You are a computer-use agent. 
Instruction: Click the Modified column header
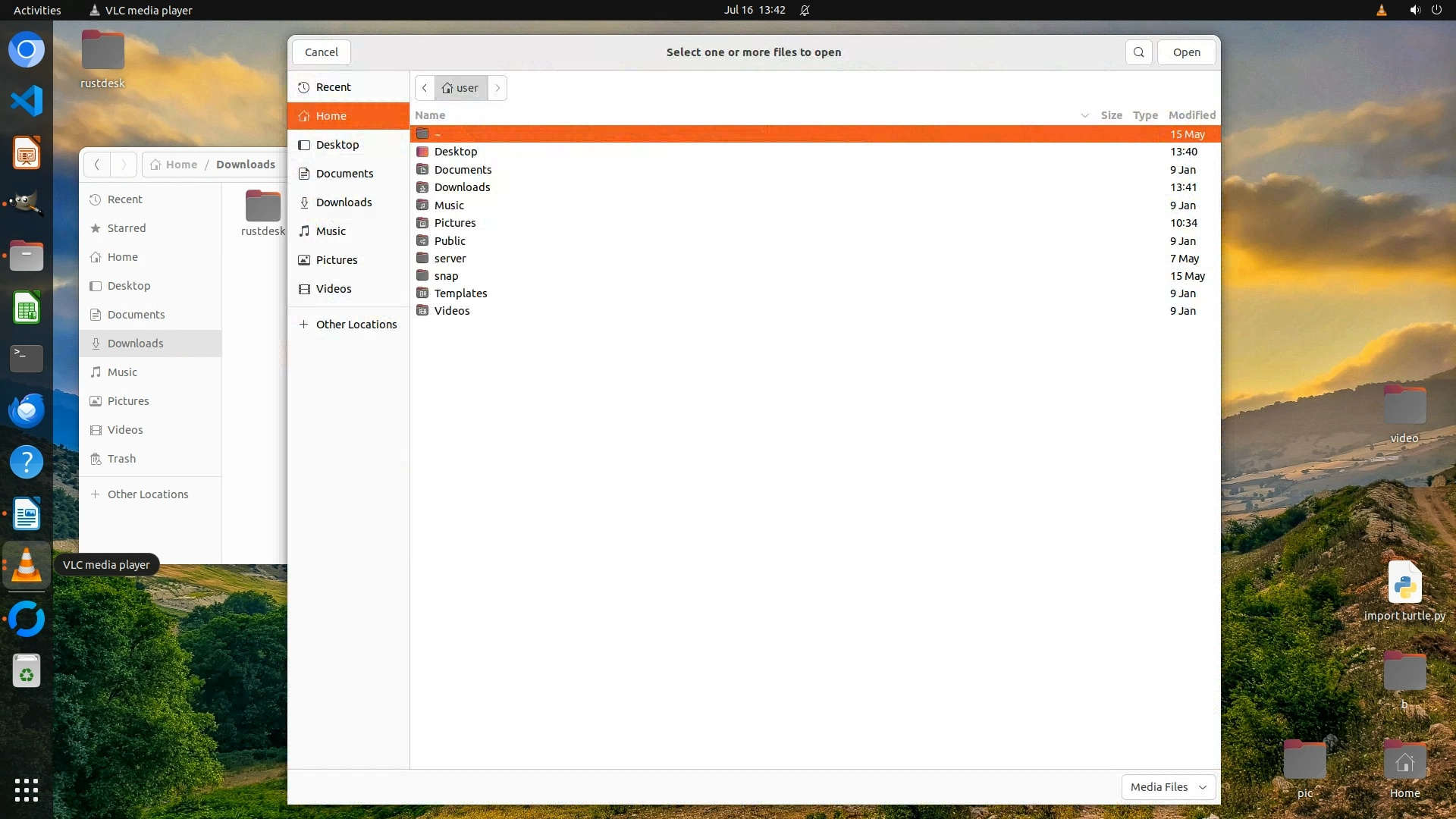(x=1191, y=115)
